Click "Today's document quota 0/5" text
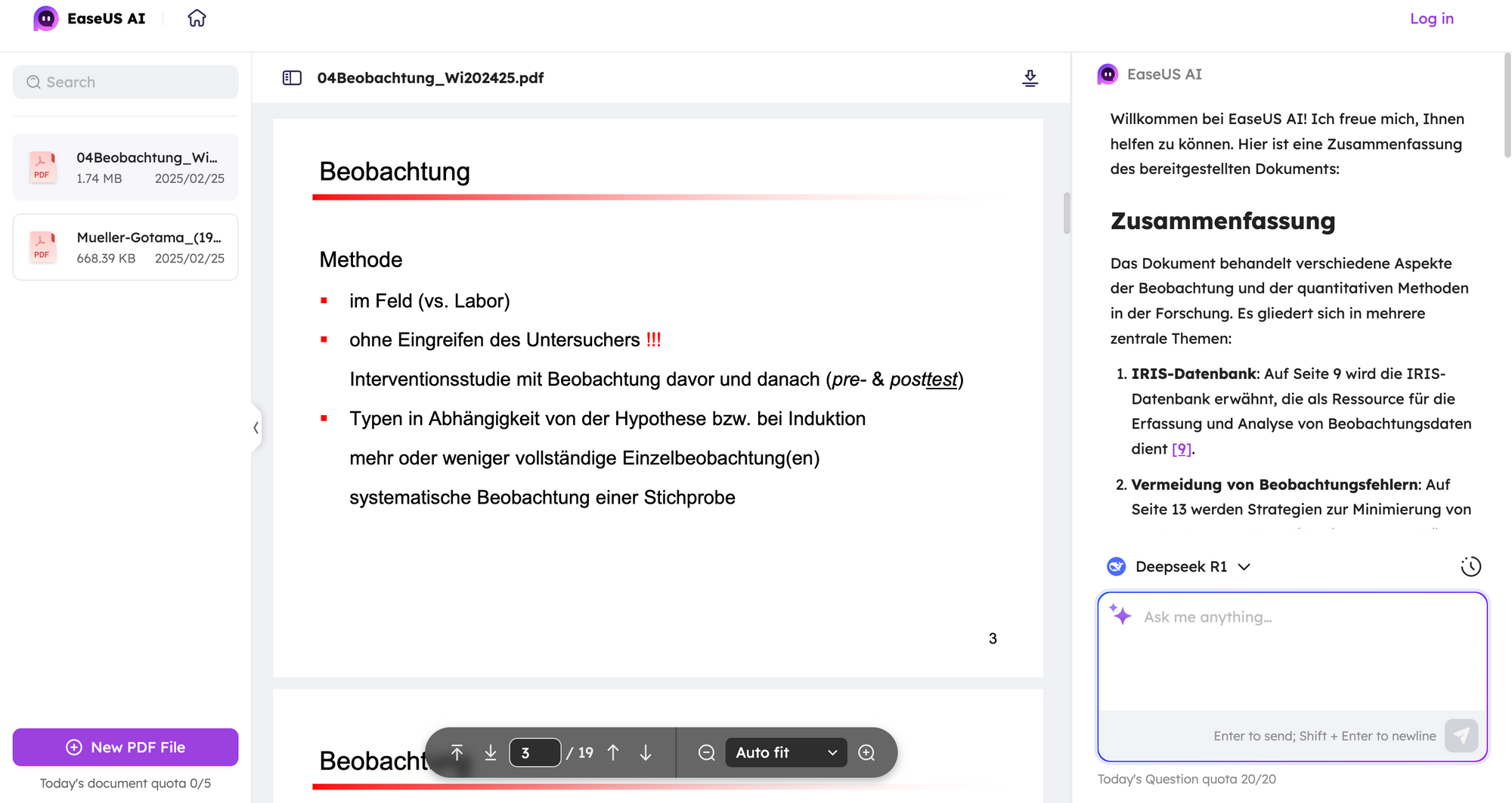 click(125, 783)
